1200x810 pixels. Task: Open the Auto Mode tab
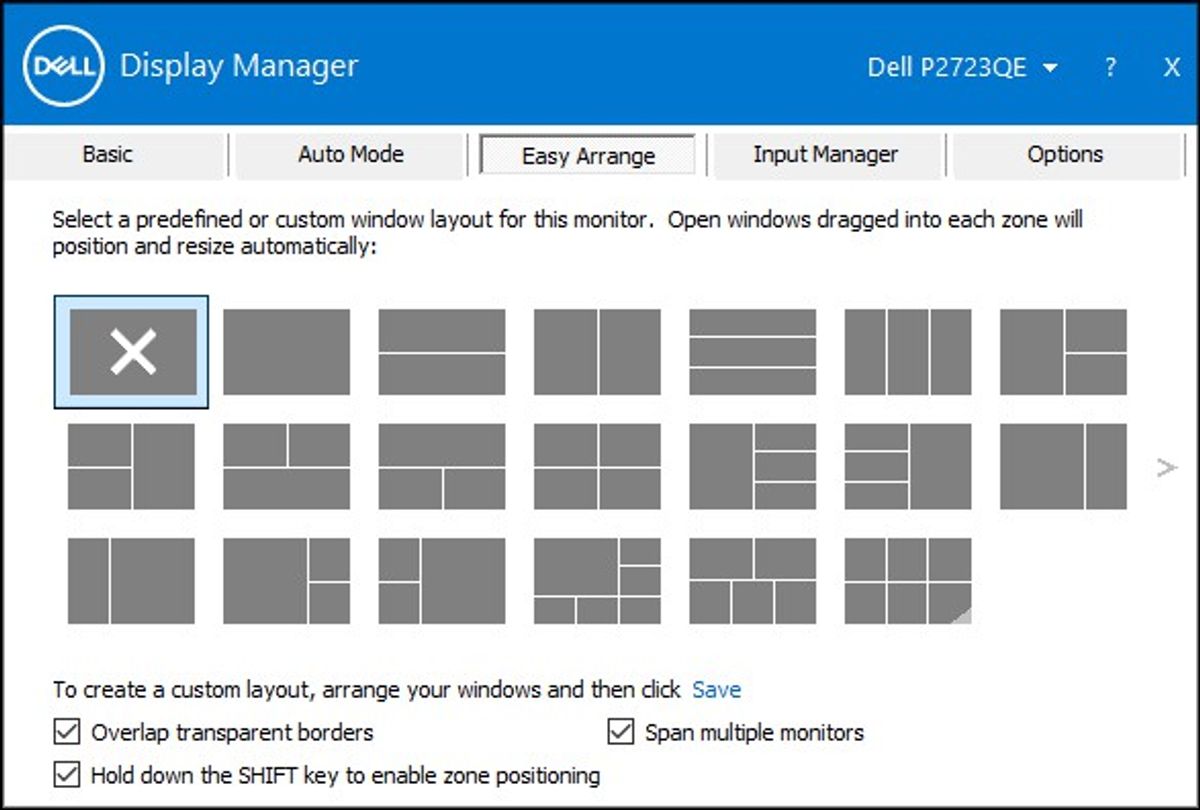pyautogui.click(x=351, y=155)
